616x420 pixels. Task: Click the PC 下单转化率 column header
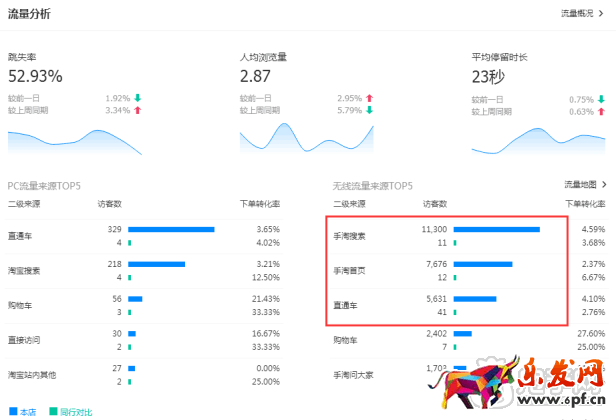(x=260, y=204)
